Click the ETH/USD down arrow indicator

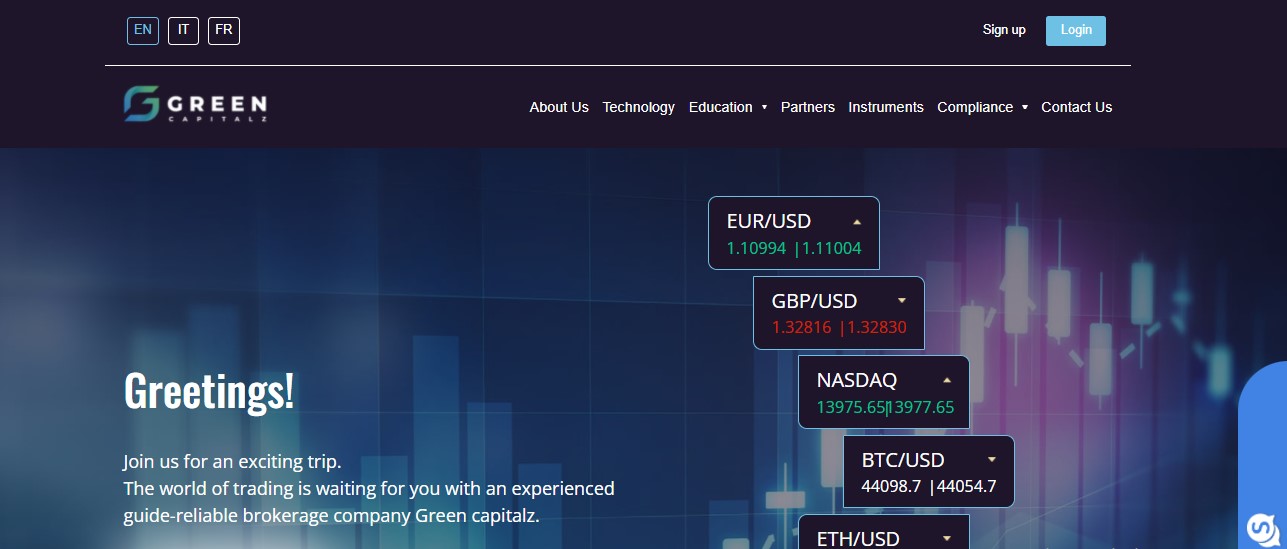click(947, 539)
